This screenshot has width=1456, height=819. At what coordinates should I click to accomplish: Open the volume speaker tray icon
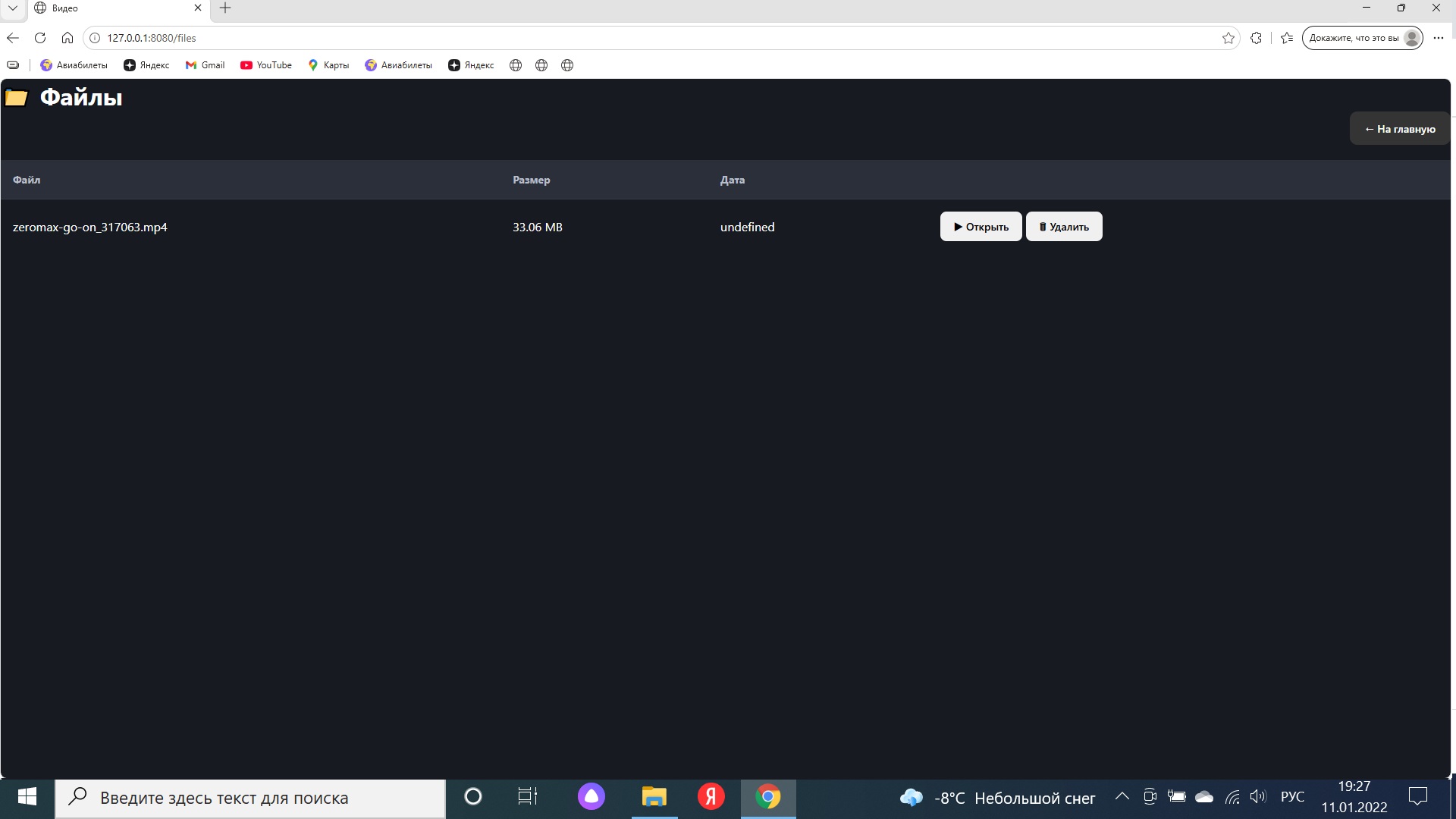1259,797
